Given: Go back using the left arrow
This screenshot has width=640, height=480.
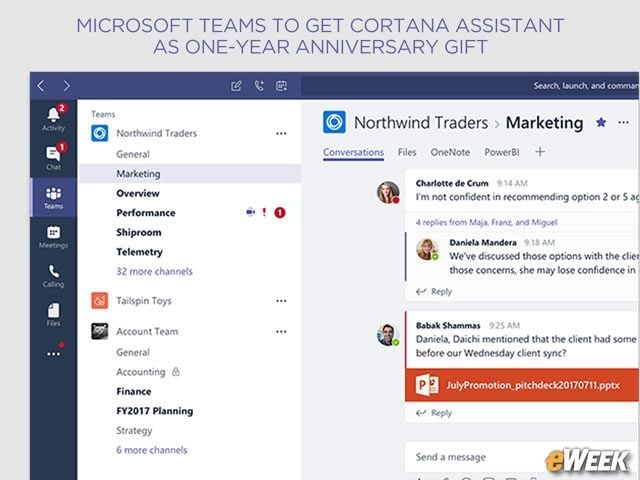Looking at the screenshot, I should 41,86.
